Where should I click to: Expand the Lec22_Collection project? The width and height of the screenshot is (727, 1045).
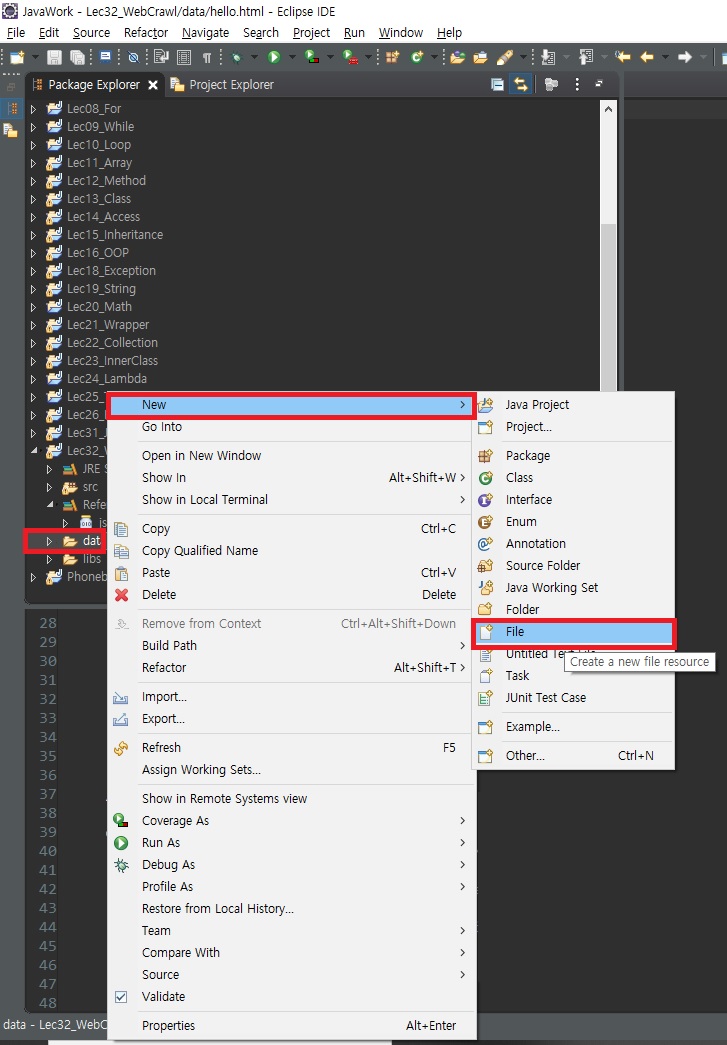pyautogui.click(x=33, y=343)
